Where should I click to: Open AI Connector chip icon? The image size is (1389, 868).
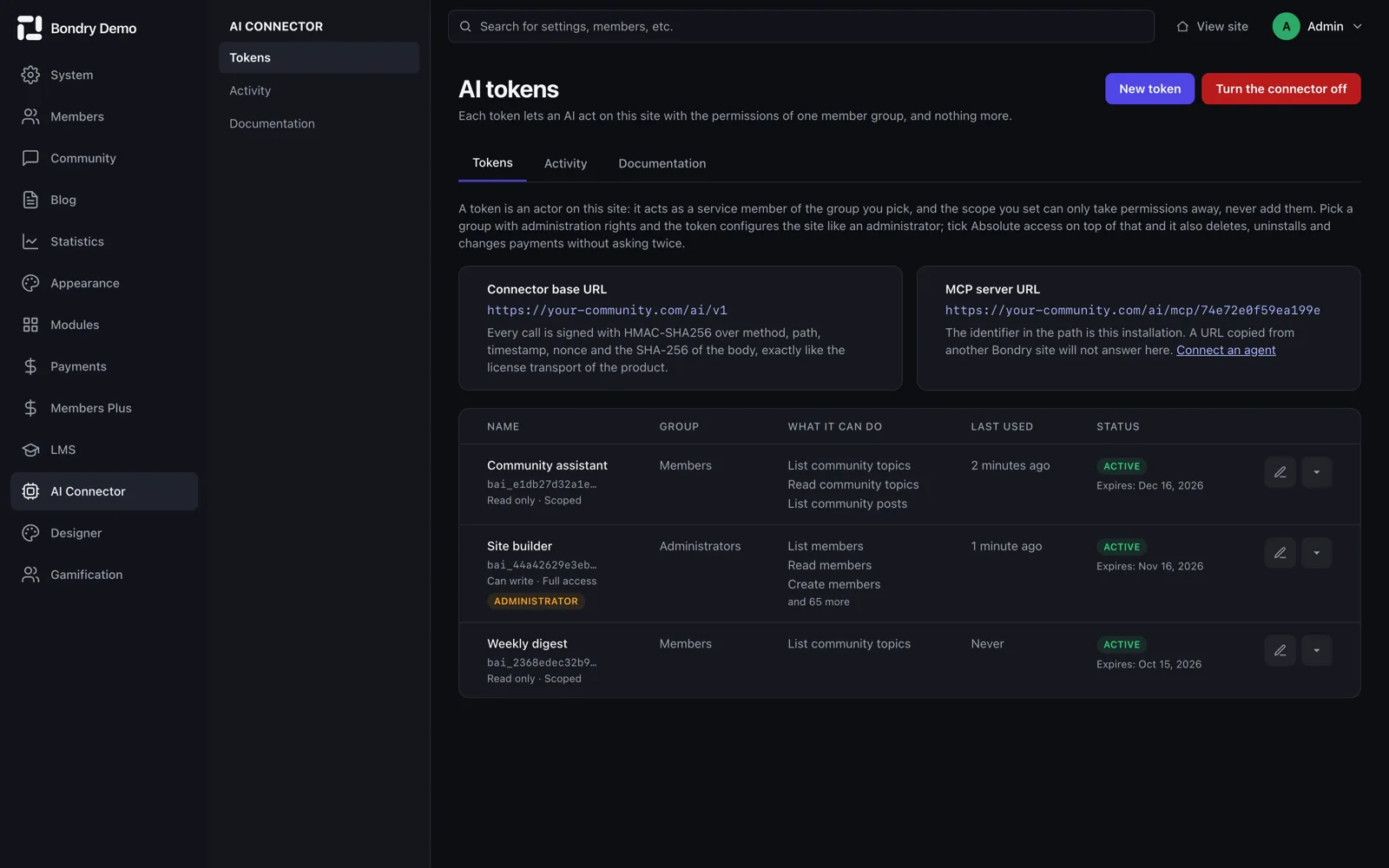(x=30, y=491)
